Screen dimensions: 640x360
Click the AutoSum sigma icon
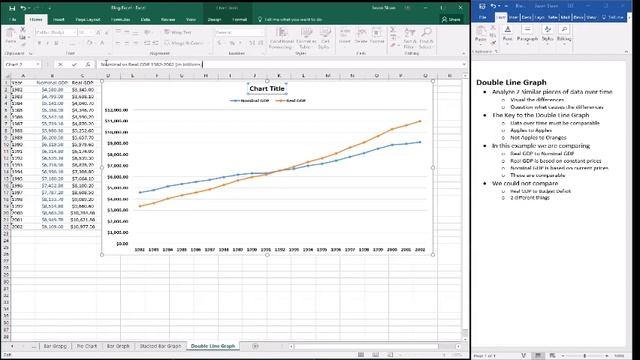point(393,30)
